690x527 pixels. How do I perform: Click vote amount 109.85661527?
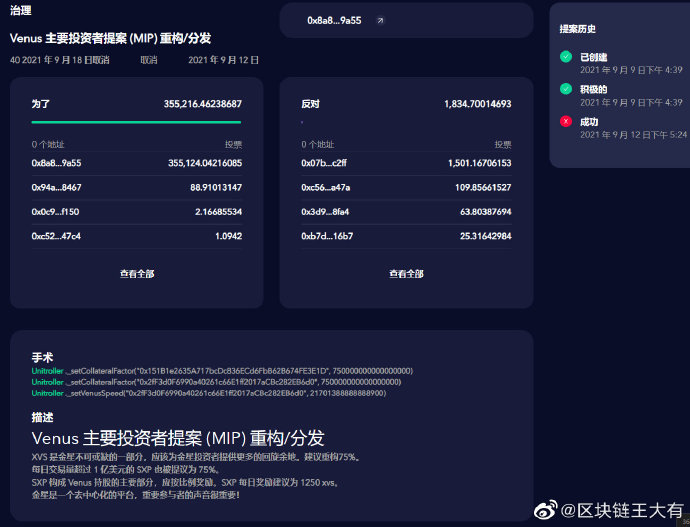point(483,187)
